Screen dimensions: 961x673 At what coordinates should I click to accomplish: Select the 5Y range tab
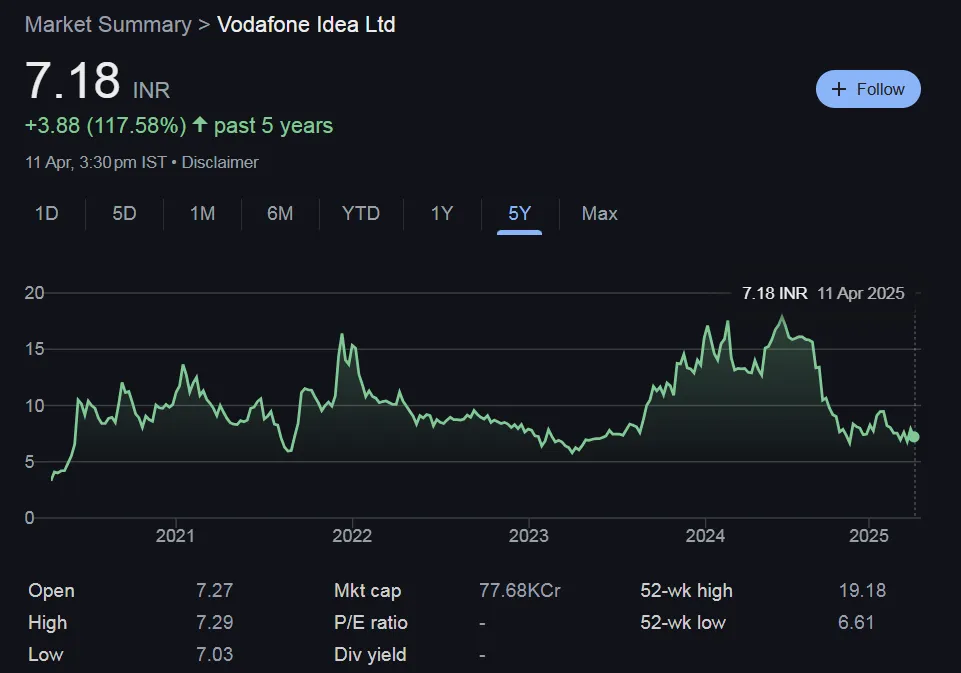(519, 213)
